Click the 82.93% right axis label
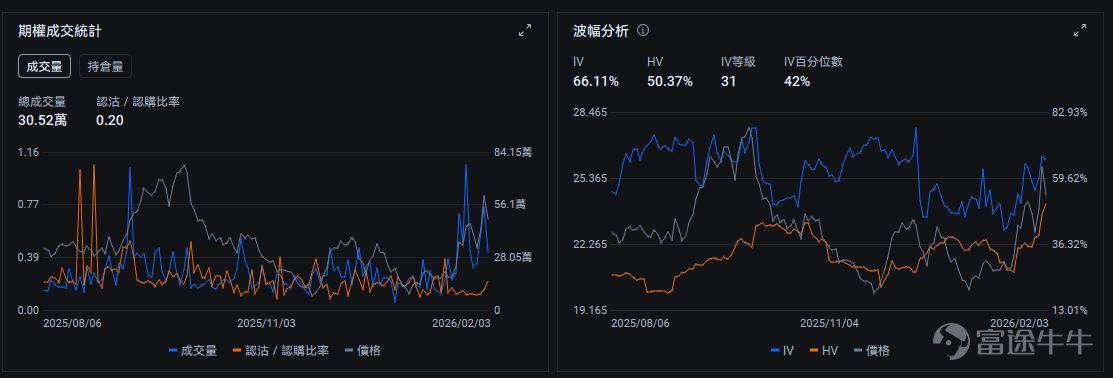 [x=1069, y=113]
